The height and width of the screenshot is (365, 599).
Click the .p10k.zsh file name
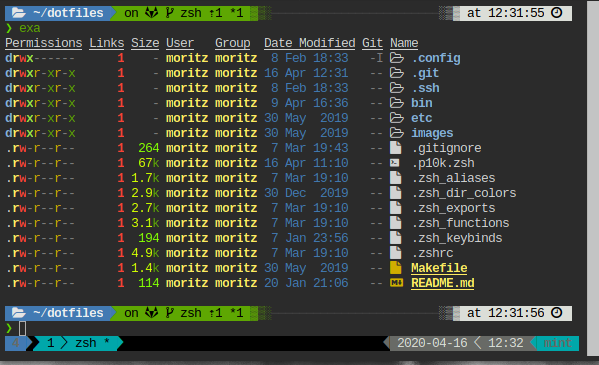(443, 163)
